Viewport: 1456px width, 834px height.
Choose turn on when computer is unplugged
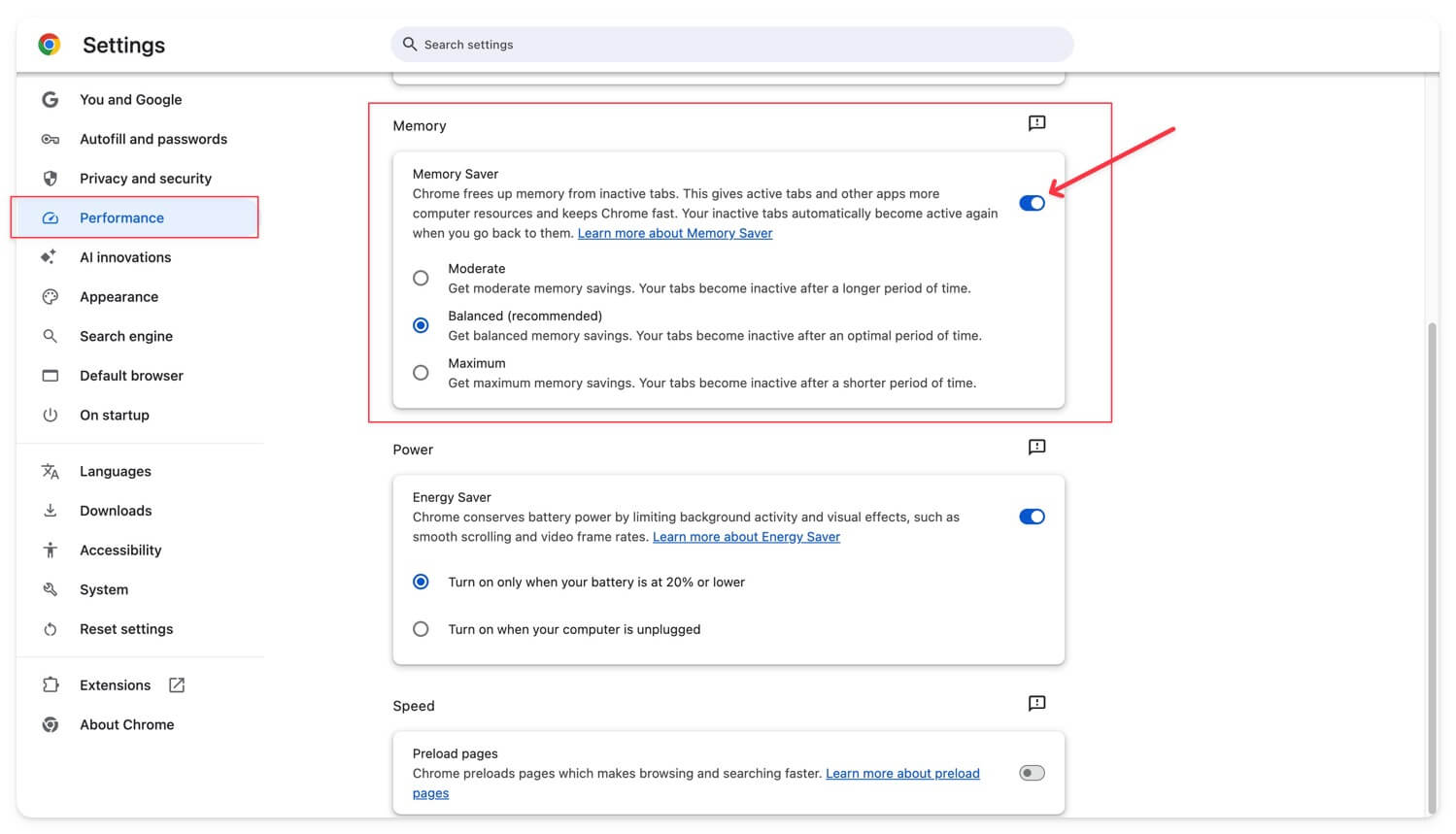click(x=421, y=629)
